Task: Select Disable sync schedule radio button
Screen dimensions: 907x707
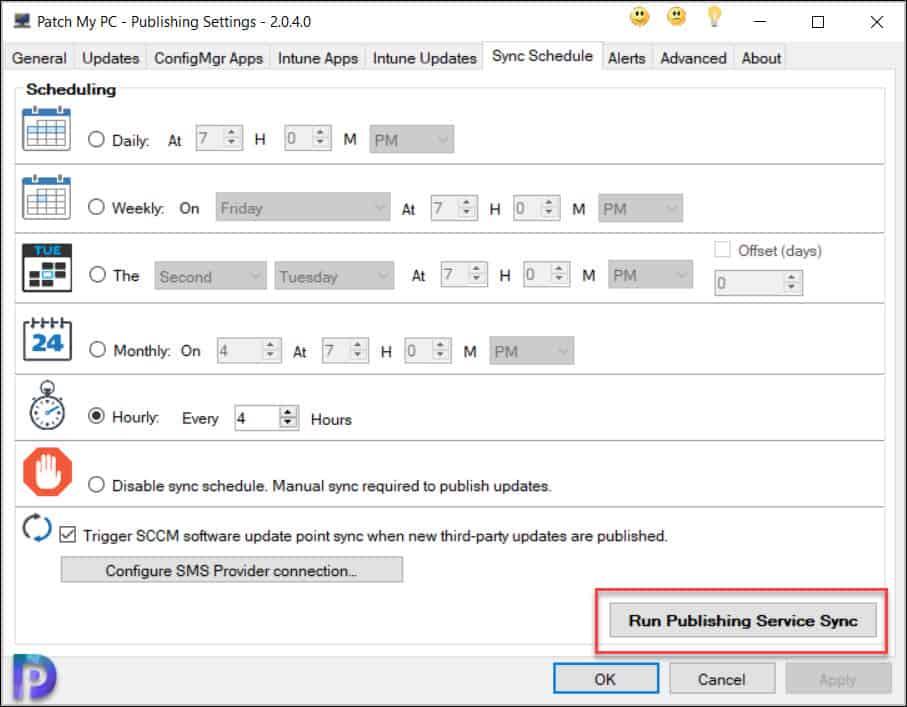Action: (96, 484)
